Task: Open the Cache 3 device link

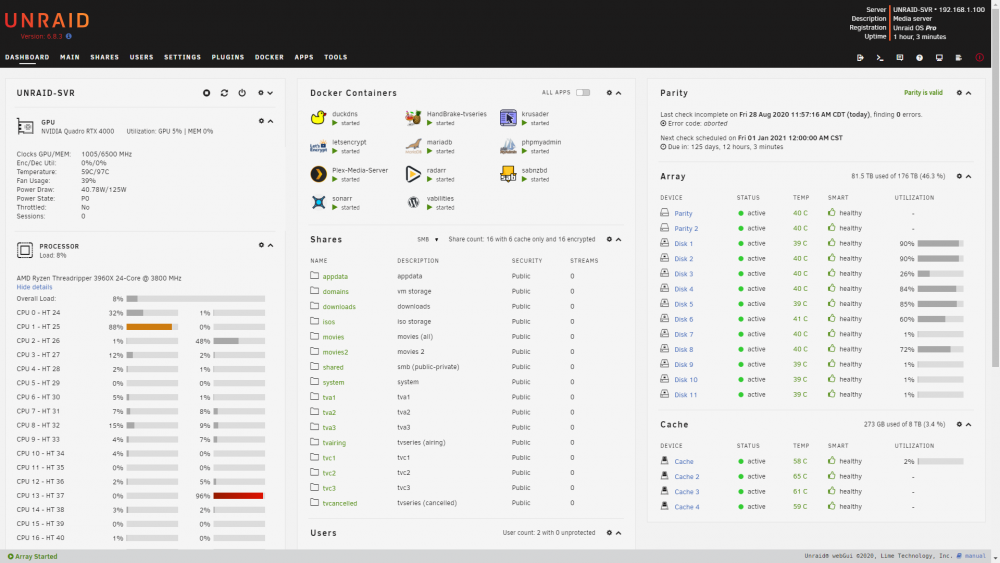Action: (687, 492)
